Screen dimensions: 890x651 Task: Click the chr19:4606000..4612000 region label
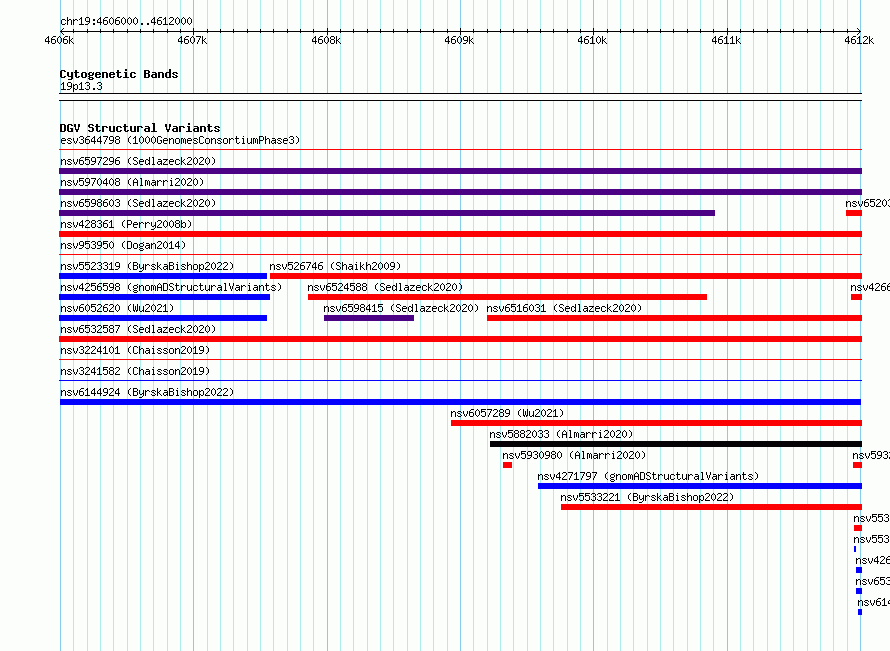pyautogui.click(x=126, y=21)
